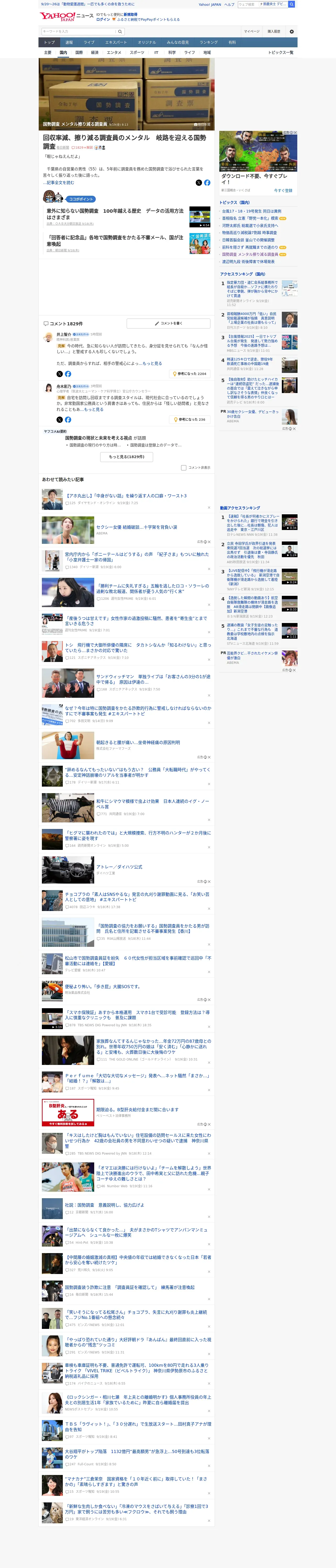Open the トップ main navigation tab
The image size is (336, 1568).
pos(49,43)
